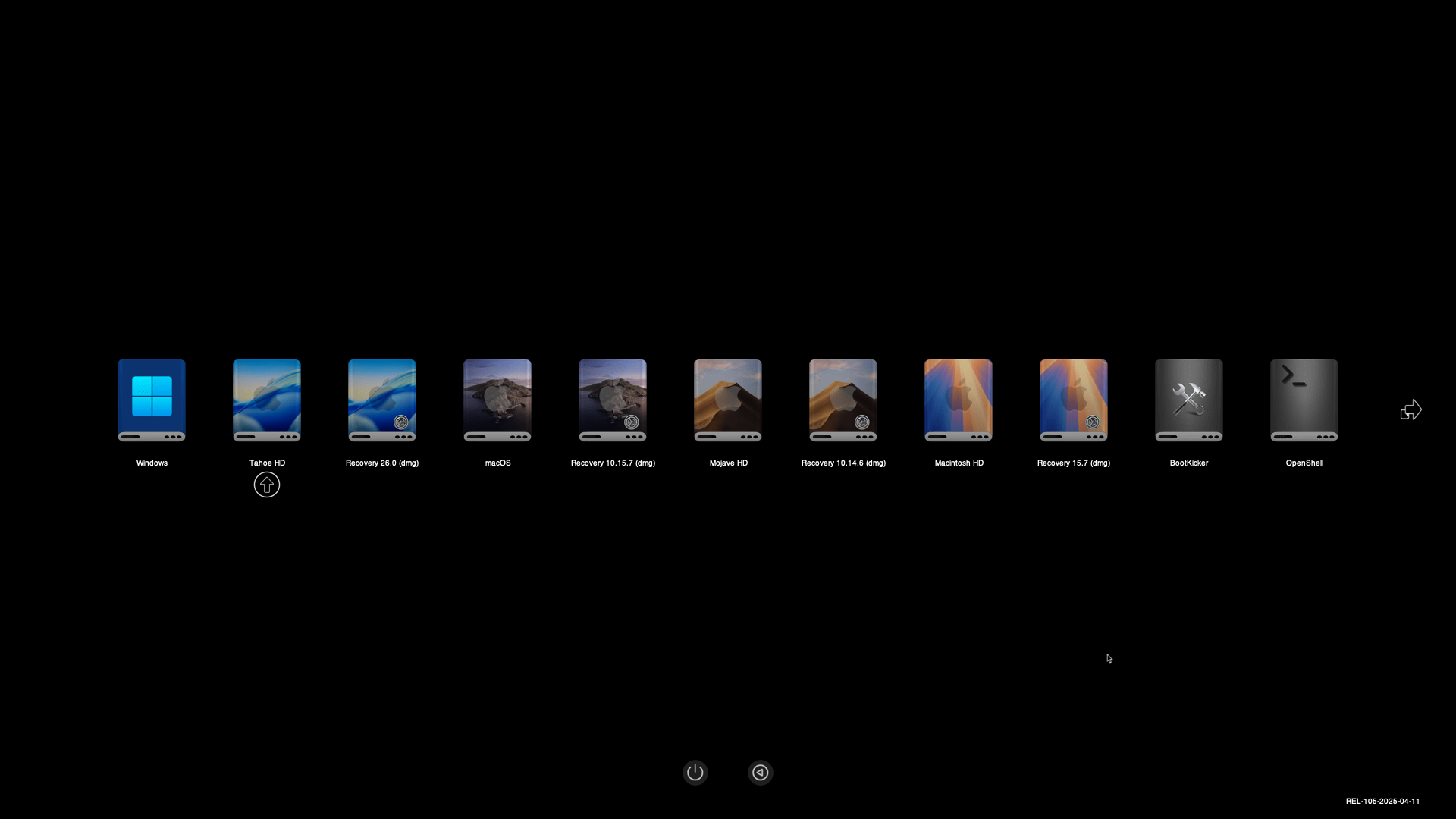Pick the Recovery 10.15.7 (dmg) drive icon
1456x819 pixels.
pos(613,400)
